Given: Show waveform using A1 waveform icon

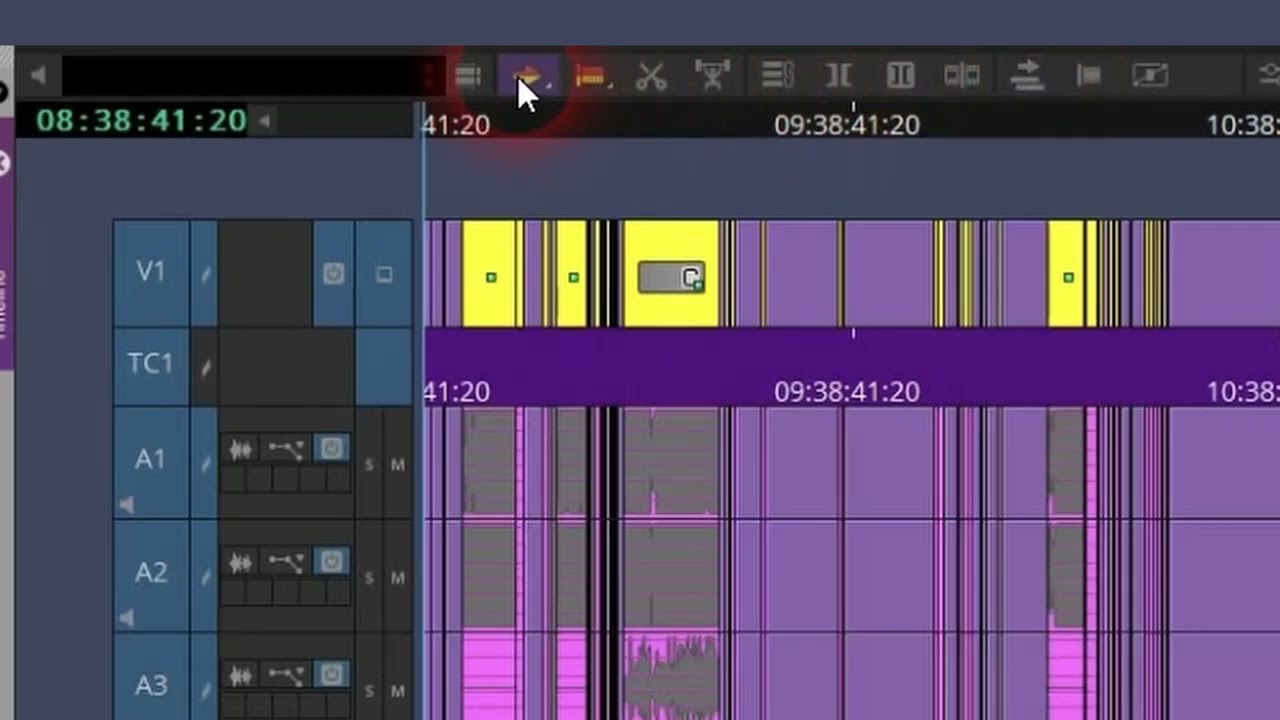Looking at the screenshot, I should 241,450.
